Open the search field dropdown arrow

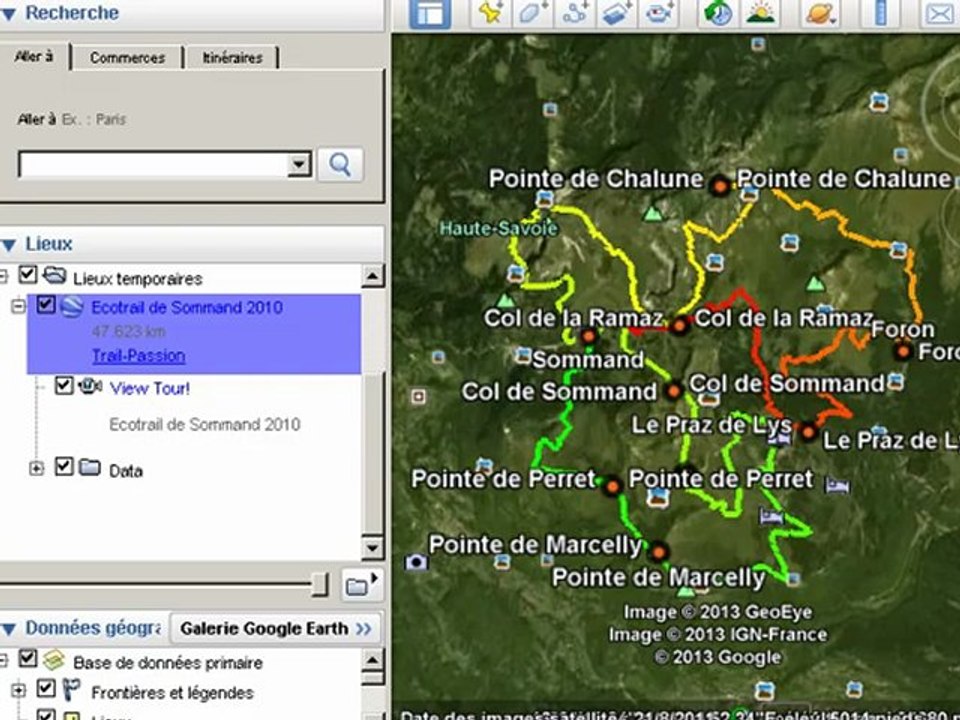coord(299,164)
